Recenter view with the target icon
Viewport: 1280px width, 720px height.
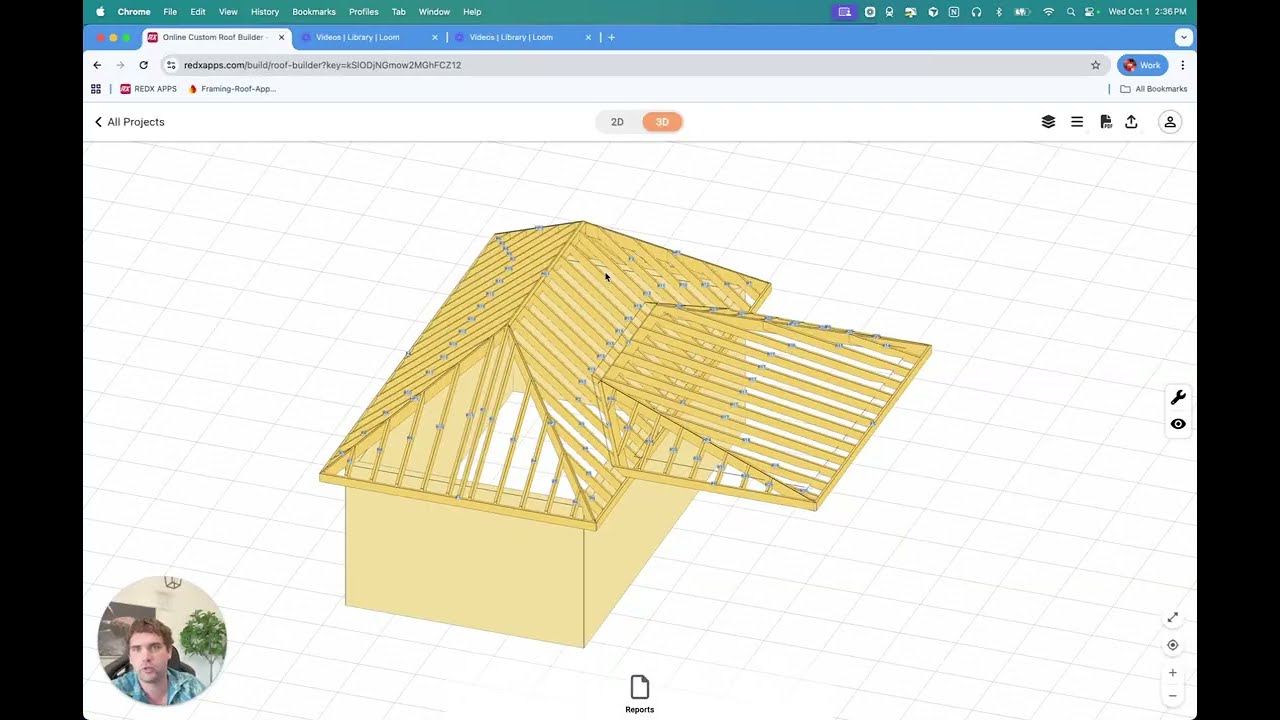click(1173, 645)
